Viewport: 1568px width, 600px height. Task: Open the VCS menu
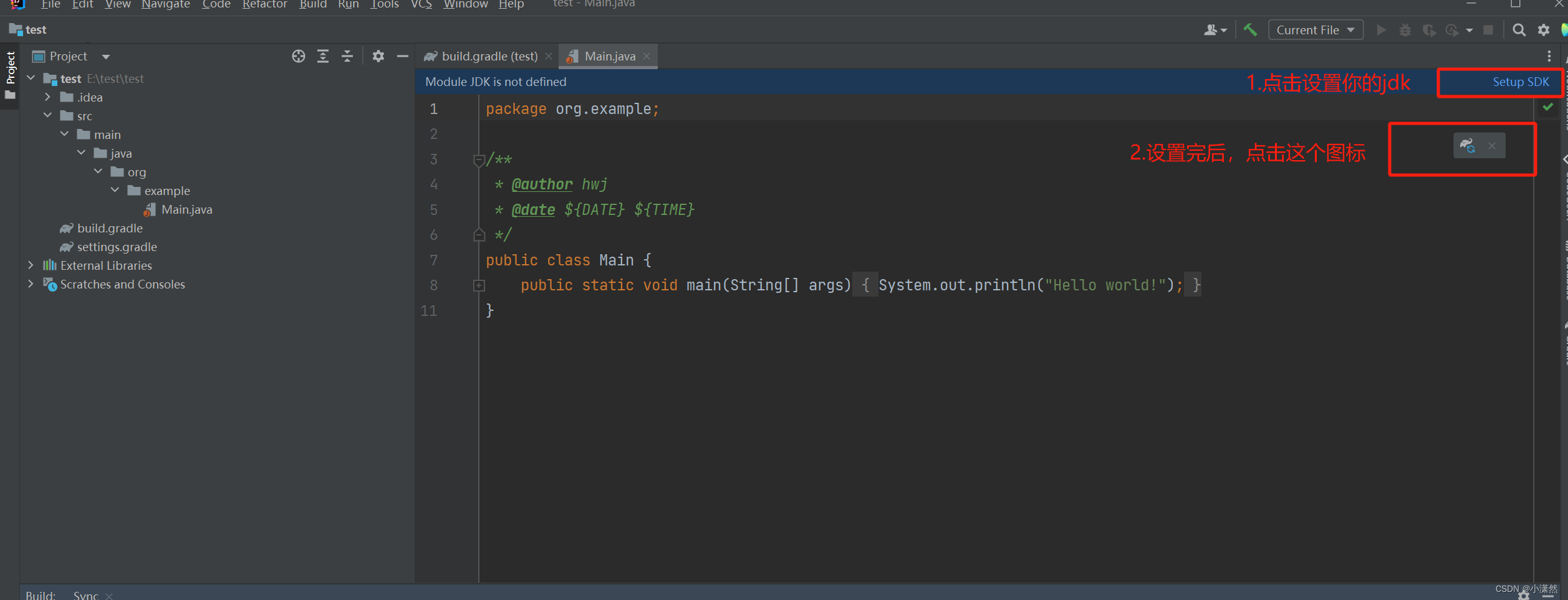(421, 4)
